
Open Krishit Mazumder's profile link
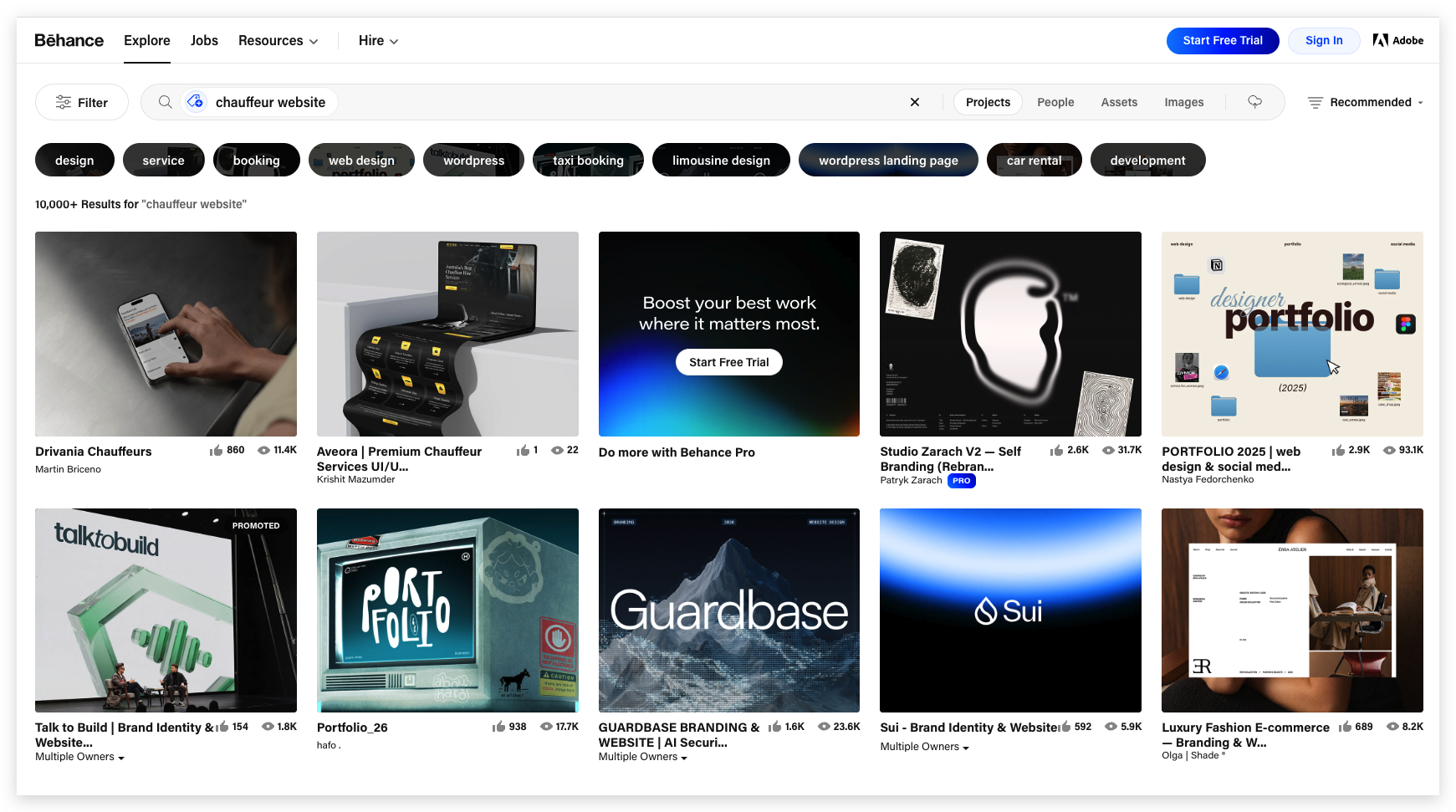355,479
